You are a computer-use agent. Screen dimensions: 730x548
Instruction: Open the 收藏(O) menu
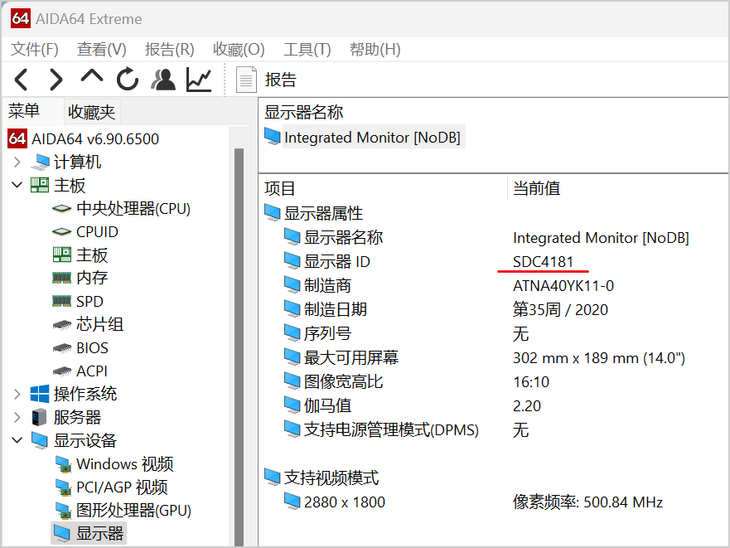click(x=239, y=49)
